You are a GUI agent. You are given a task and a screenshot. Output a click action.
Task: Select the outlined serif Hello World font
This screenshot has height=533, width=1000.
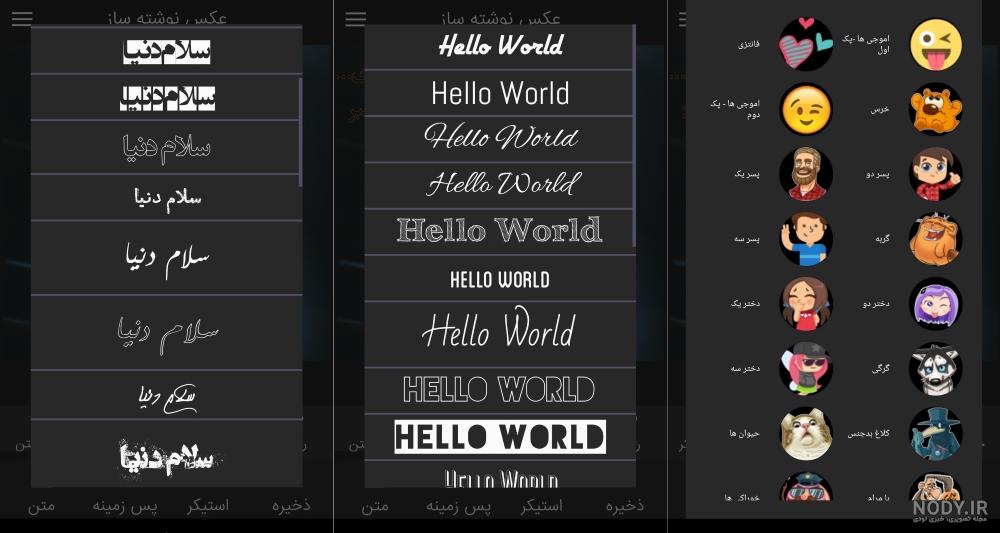tap(500, 231)
